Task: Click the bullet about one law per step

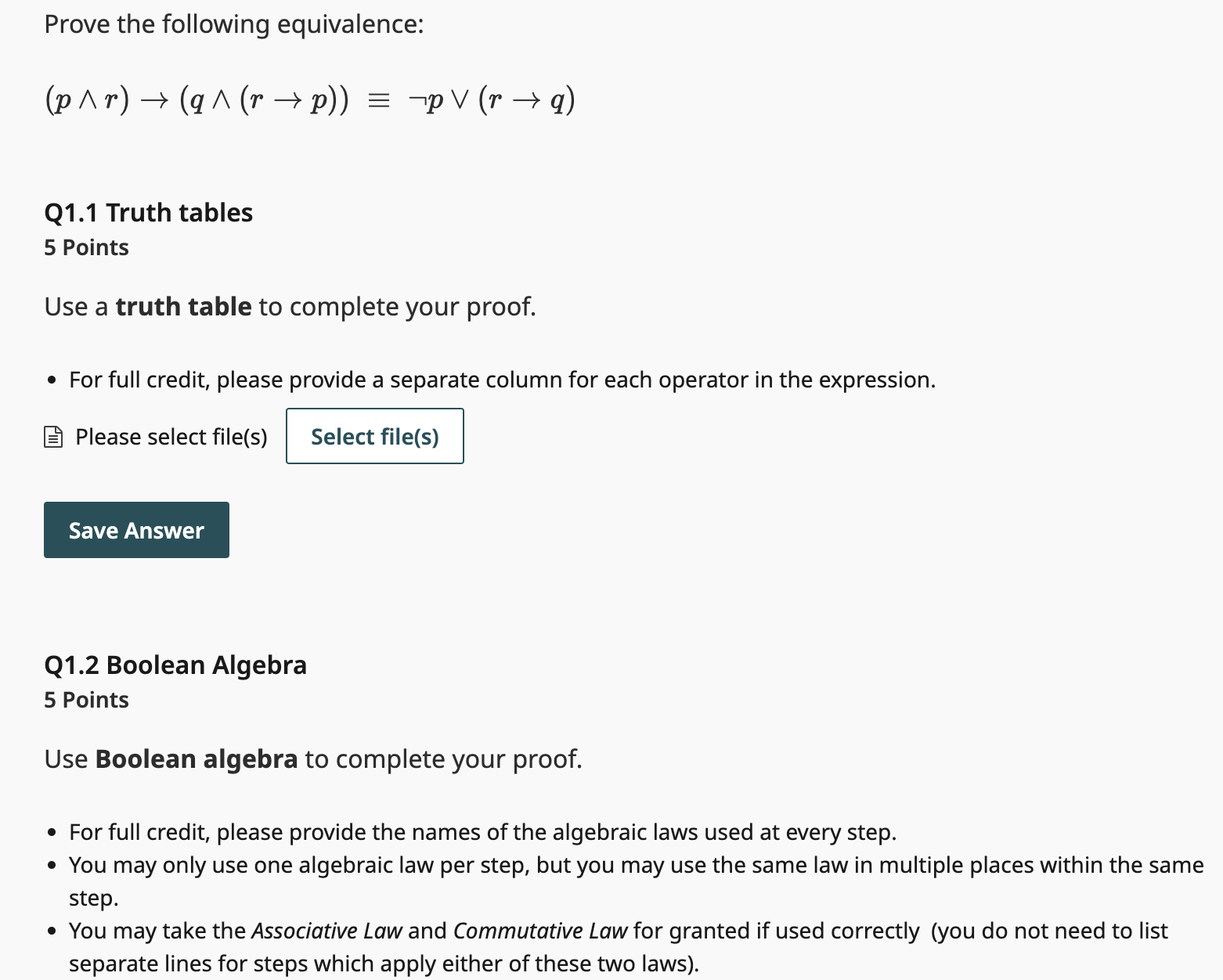Action: pos(634,865)
